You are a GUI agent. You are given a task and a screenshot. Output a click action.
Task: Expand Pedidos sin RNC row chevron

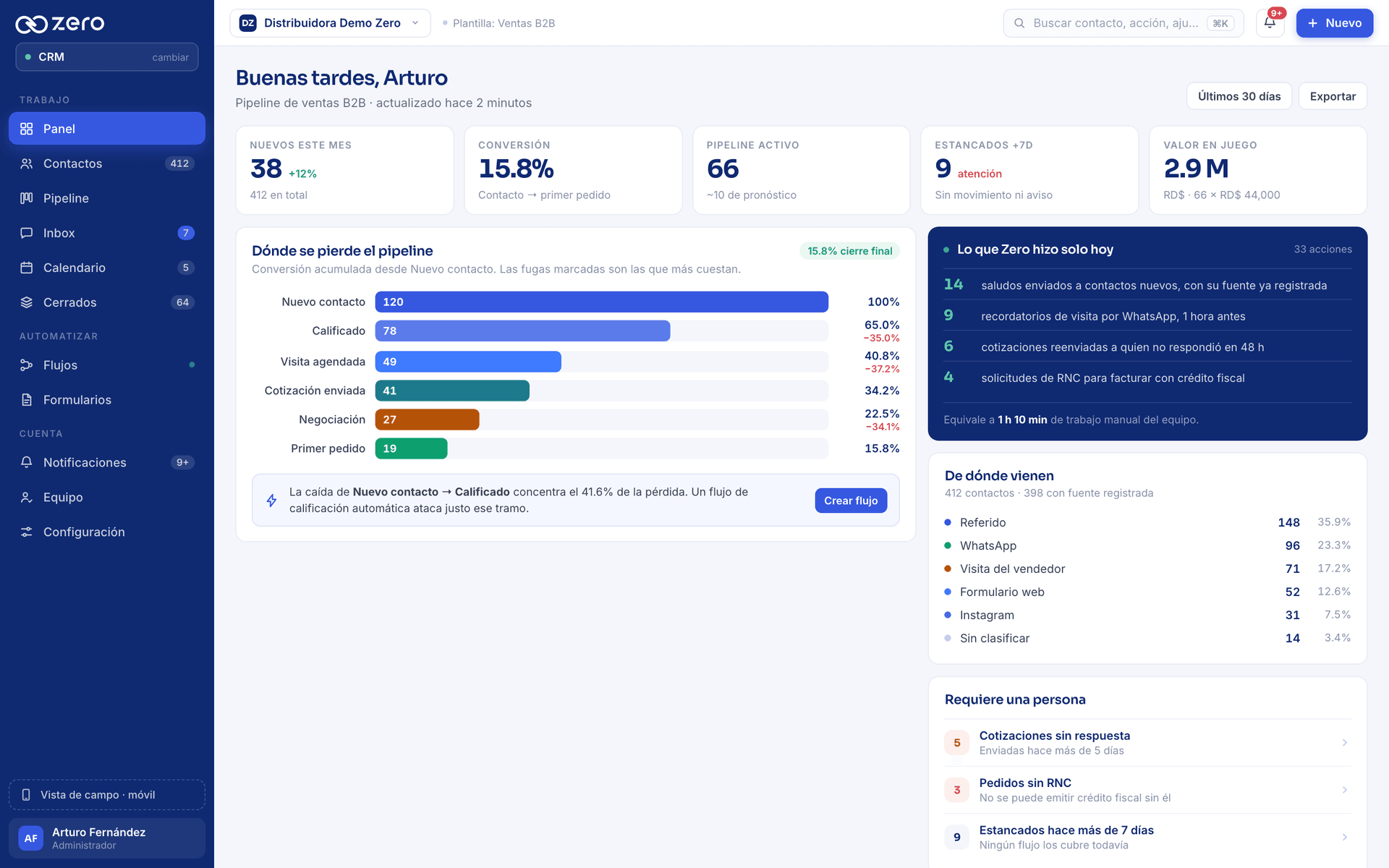(1345, 790)
